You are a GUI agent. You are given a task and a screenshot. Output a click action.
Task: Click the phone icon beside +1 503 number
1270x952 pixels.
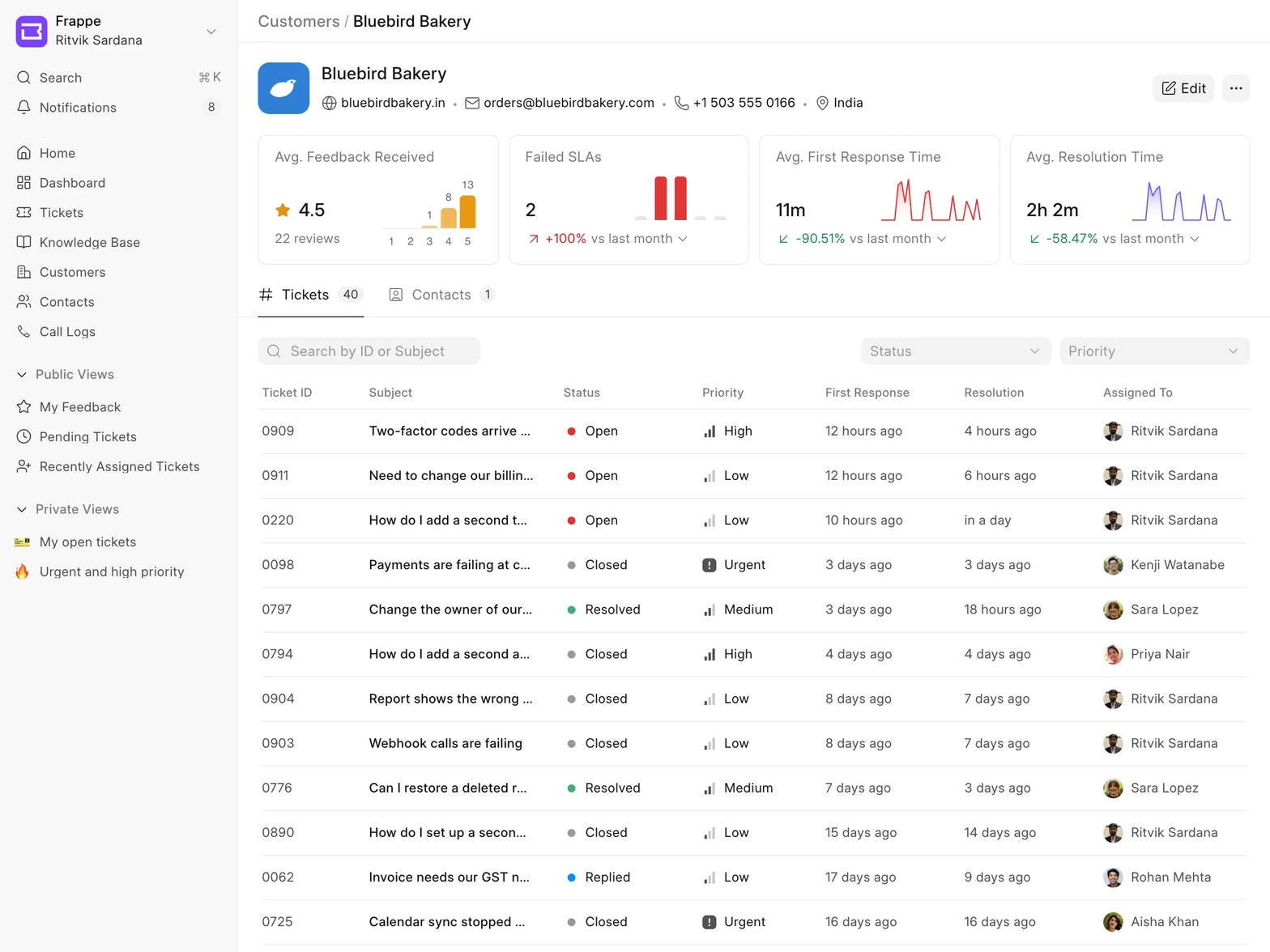[x=681, y=103]
